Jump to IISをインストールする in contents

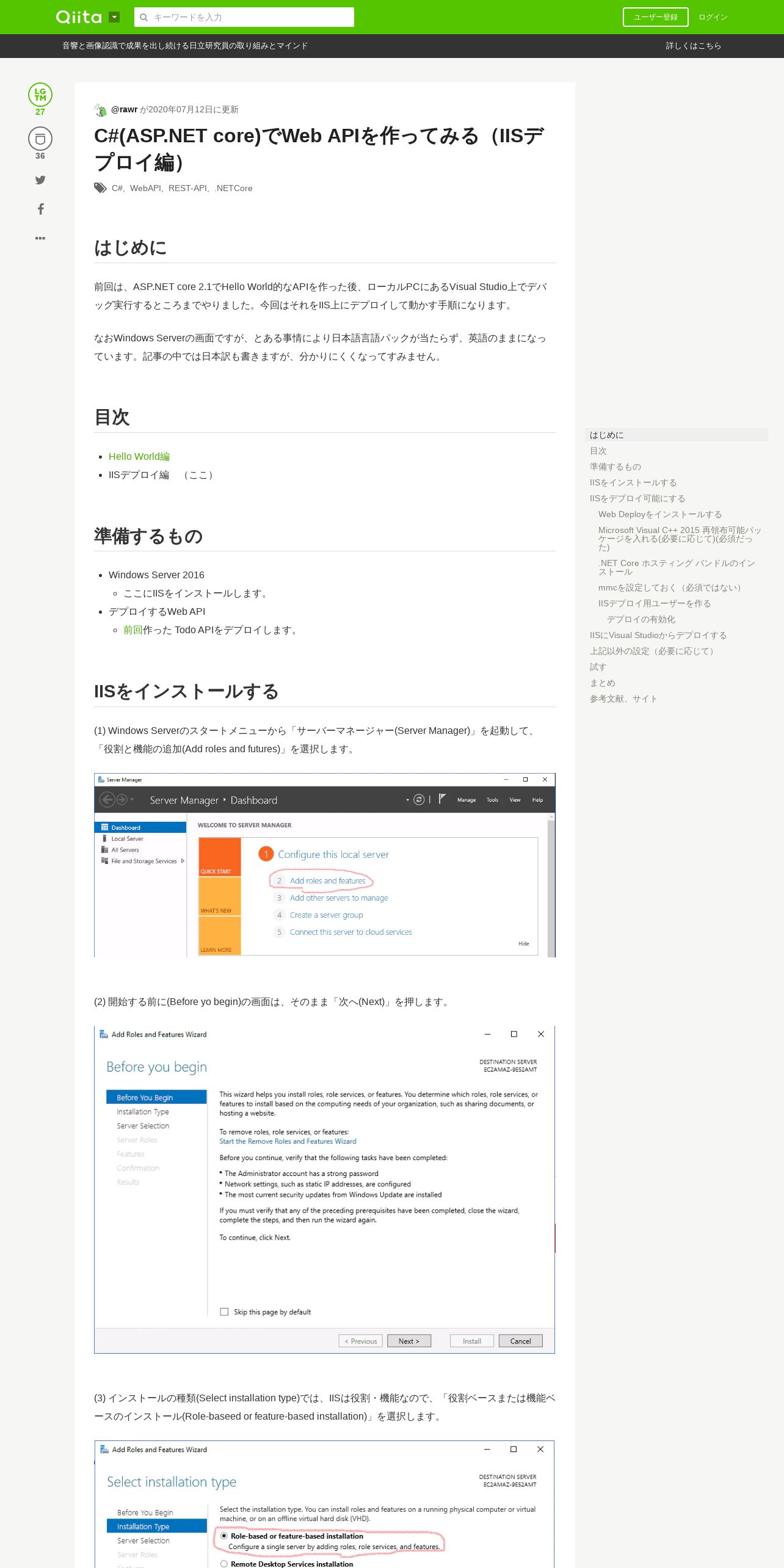[633, 482]
